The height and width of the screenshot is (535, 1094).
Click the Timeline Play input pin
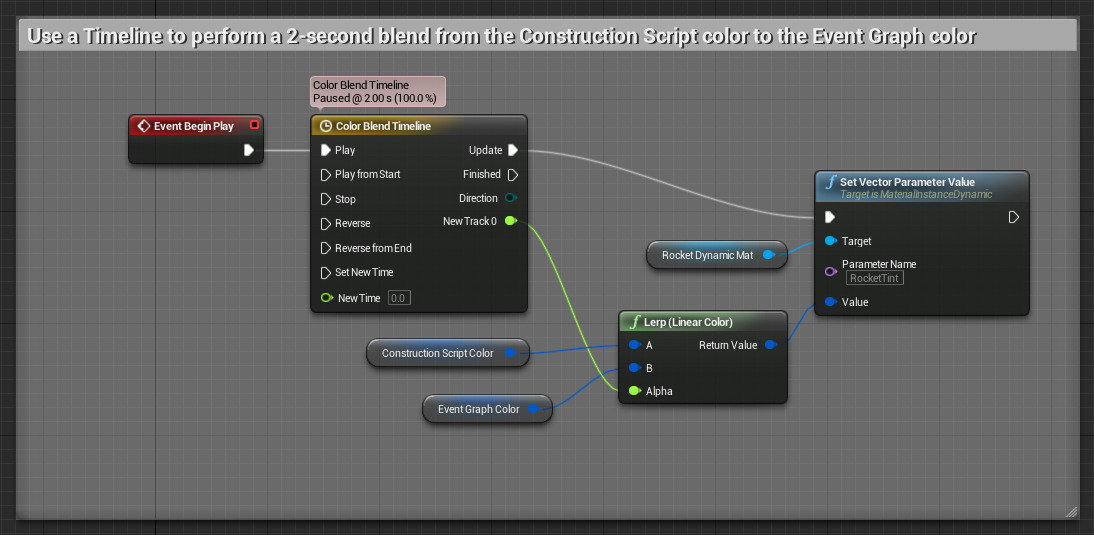(x=326, y=151)
